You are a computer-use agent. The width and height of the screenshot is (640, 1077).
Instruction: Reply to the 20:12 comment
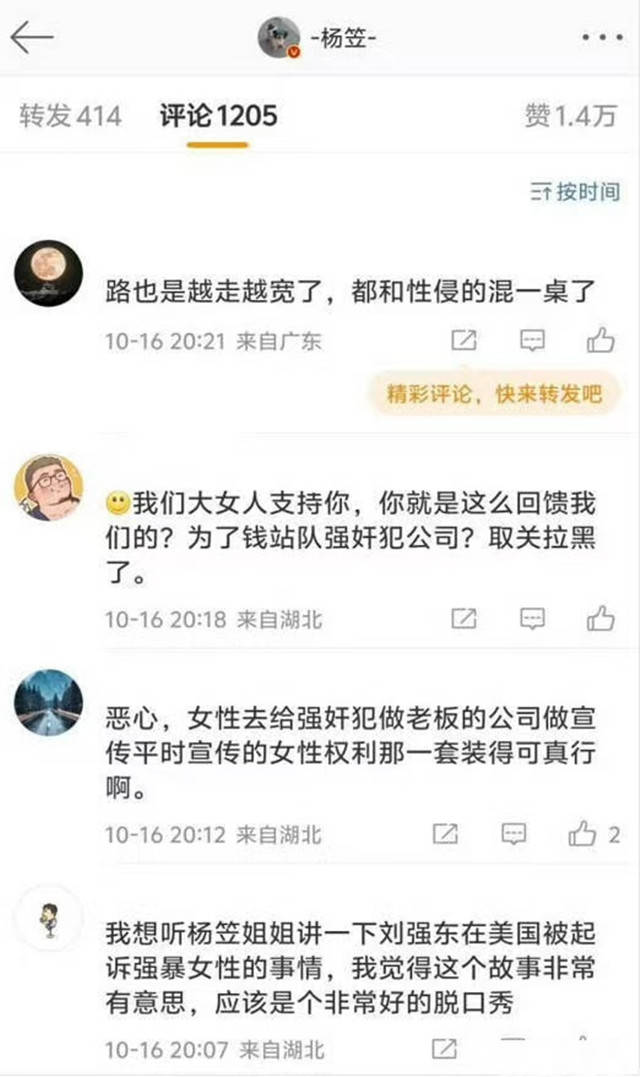(514, 834)
